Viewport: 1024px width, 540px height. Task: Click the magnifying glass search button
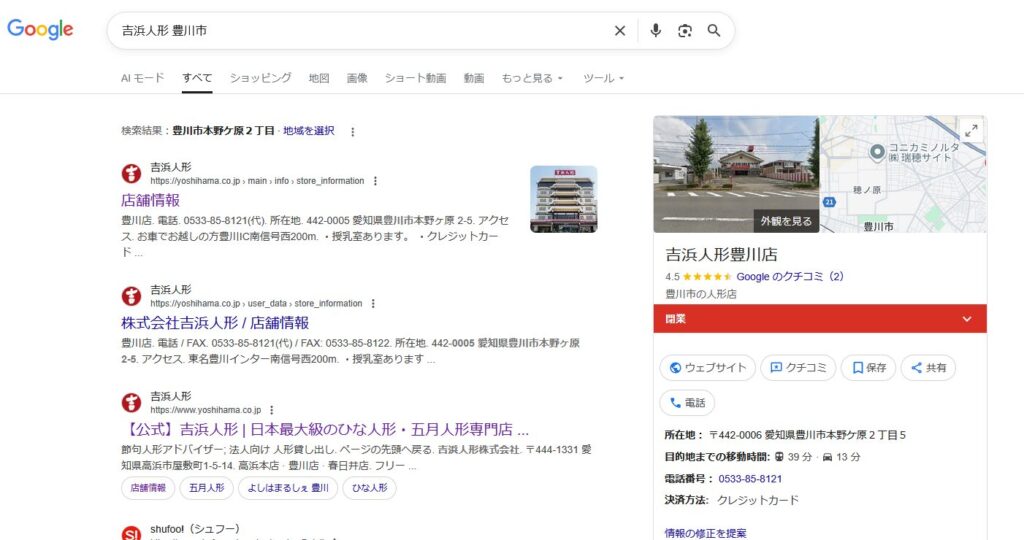point(714,31)
